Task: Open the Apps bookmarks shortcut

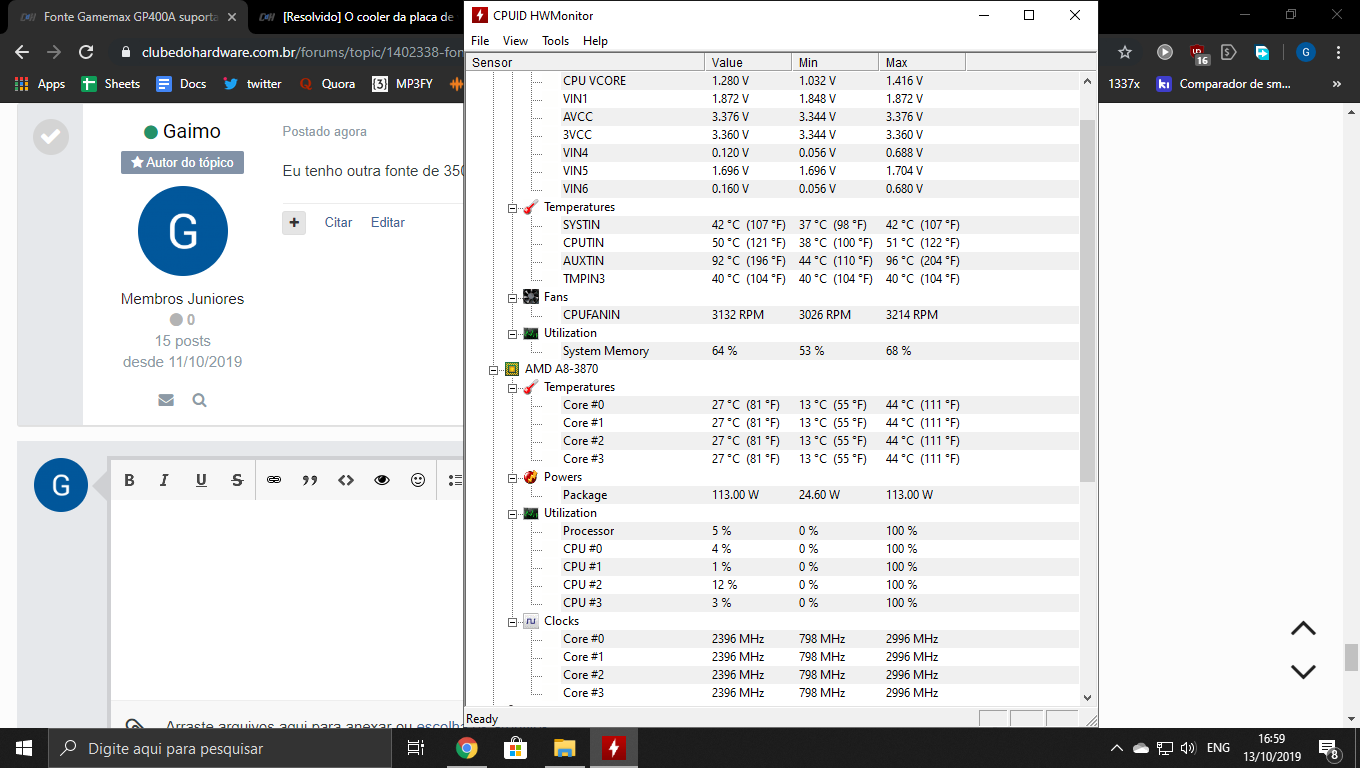Action: point(40,84)
